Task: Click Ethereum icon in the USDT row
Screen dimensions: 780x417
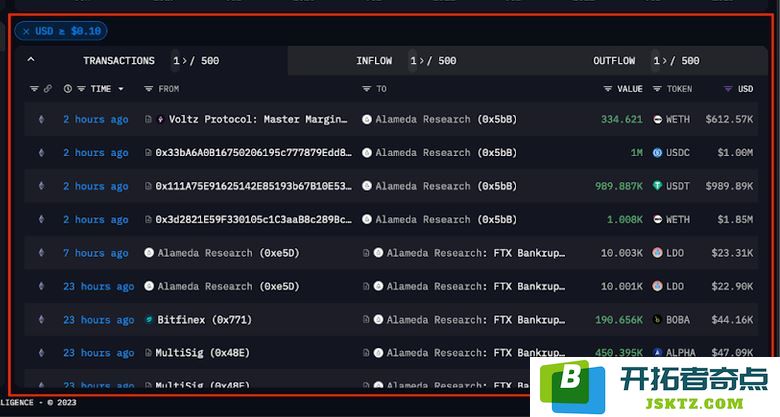Action: click(41, 186)
